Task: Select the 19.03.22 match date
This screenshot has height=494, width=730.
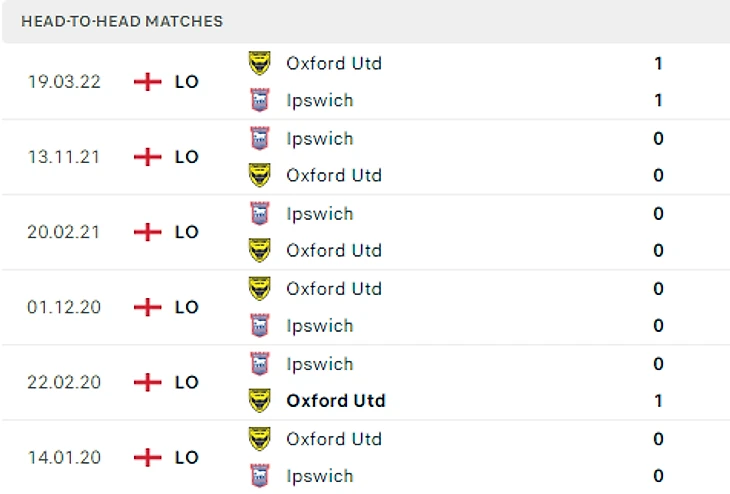Action: [x=64, y=82]
